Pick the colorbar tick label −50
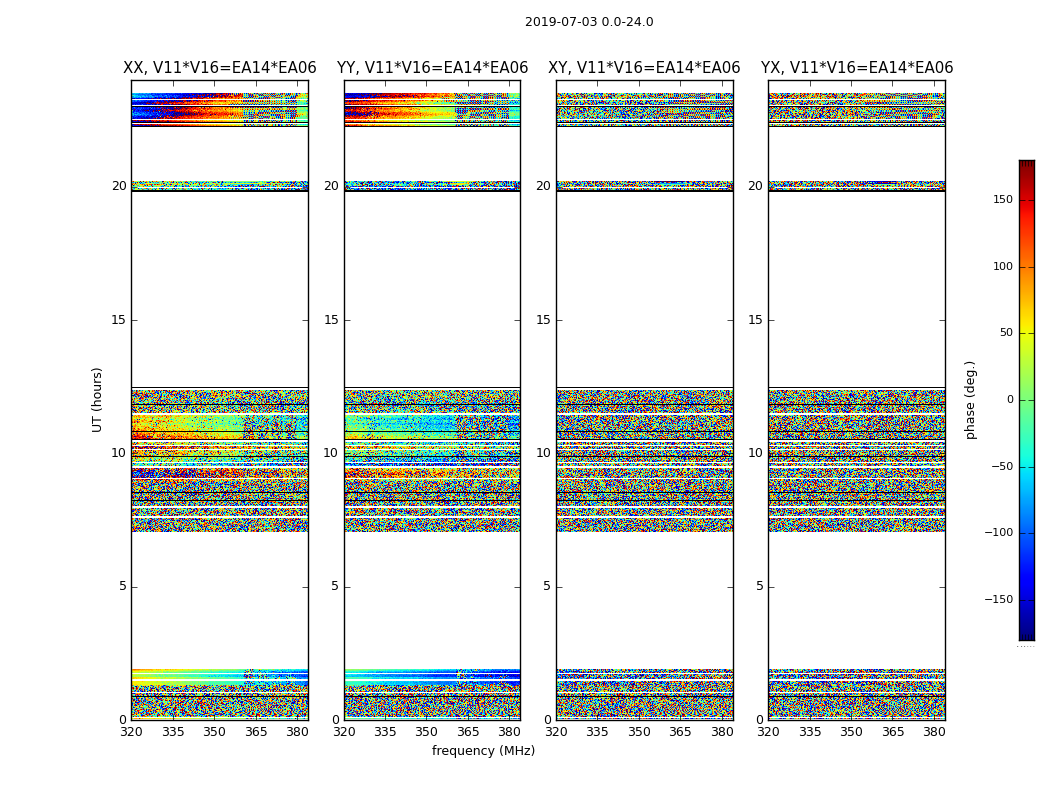The width and height of the screenshot is (1050, 800). [1002, 467]
